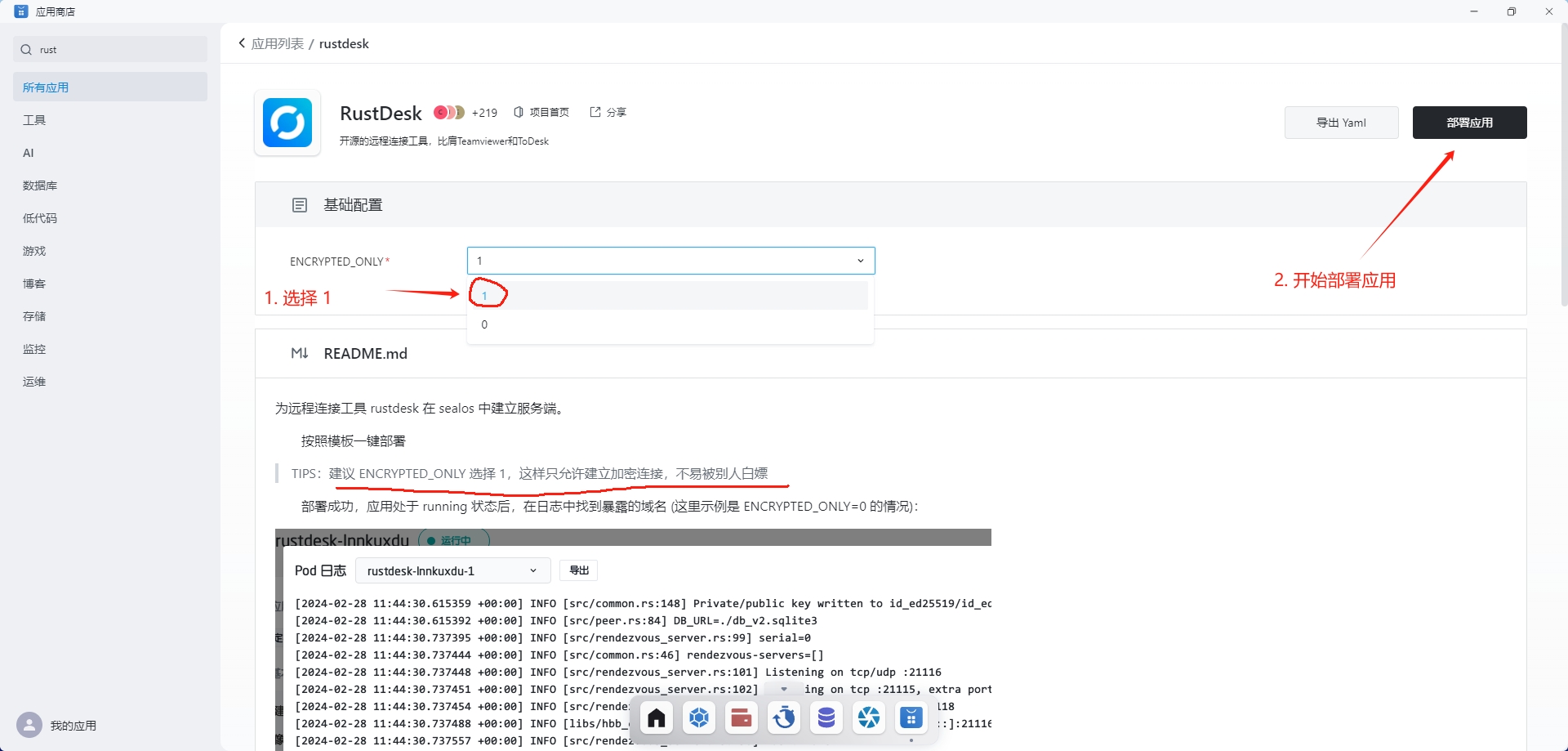Click the 分享 share link
The image size is (1568, 751).
(x=608, y=112)
